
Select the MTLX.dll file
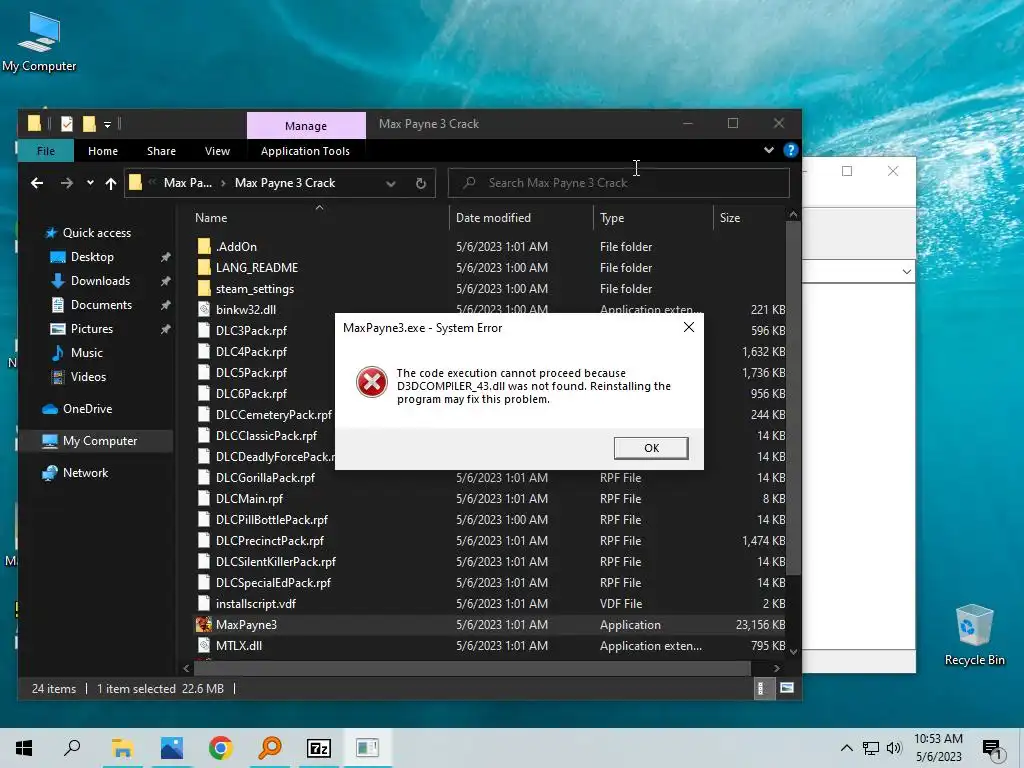coord(239,646)
